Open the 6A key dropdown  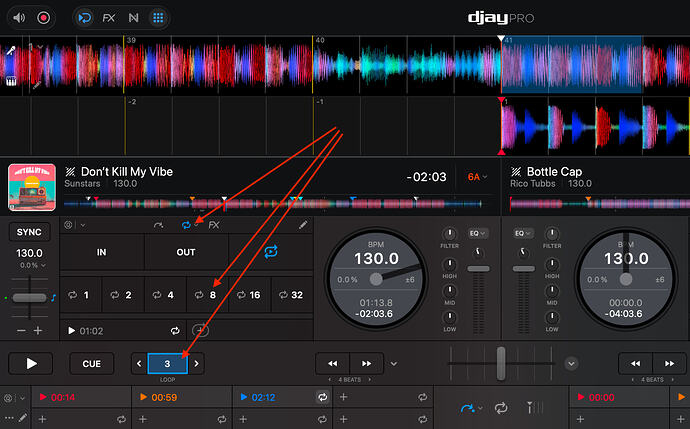pyautogui.click(x=477, y=177)
